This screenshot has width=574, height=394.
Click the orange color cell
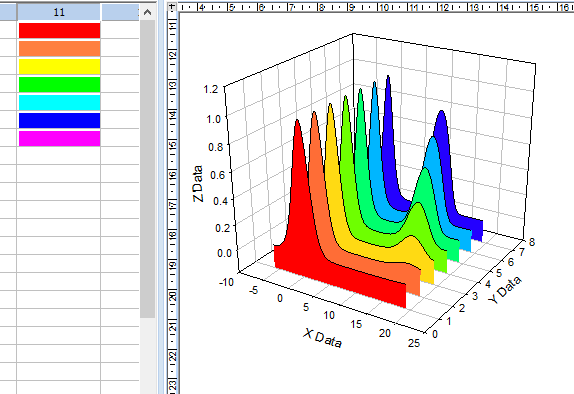59,48
